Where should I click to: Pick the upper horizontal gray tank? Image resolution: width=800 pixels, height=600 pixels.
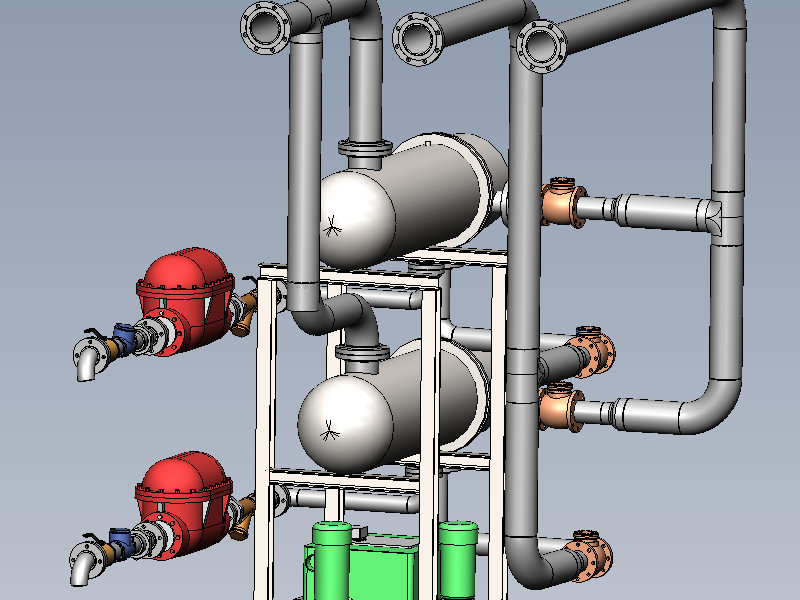412,202
